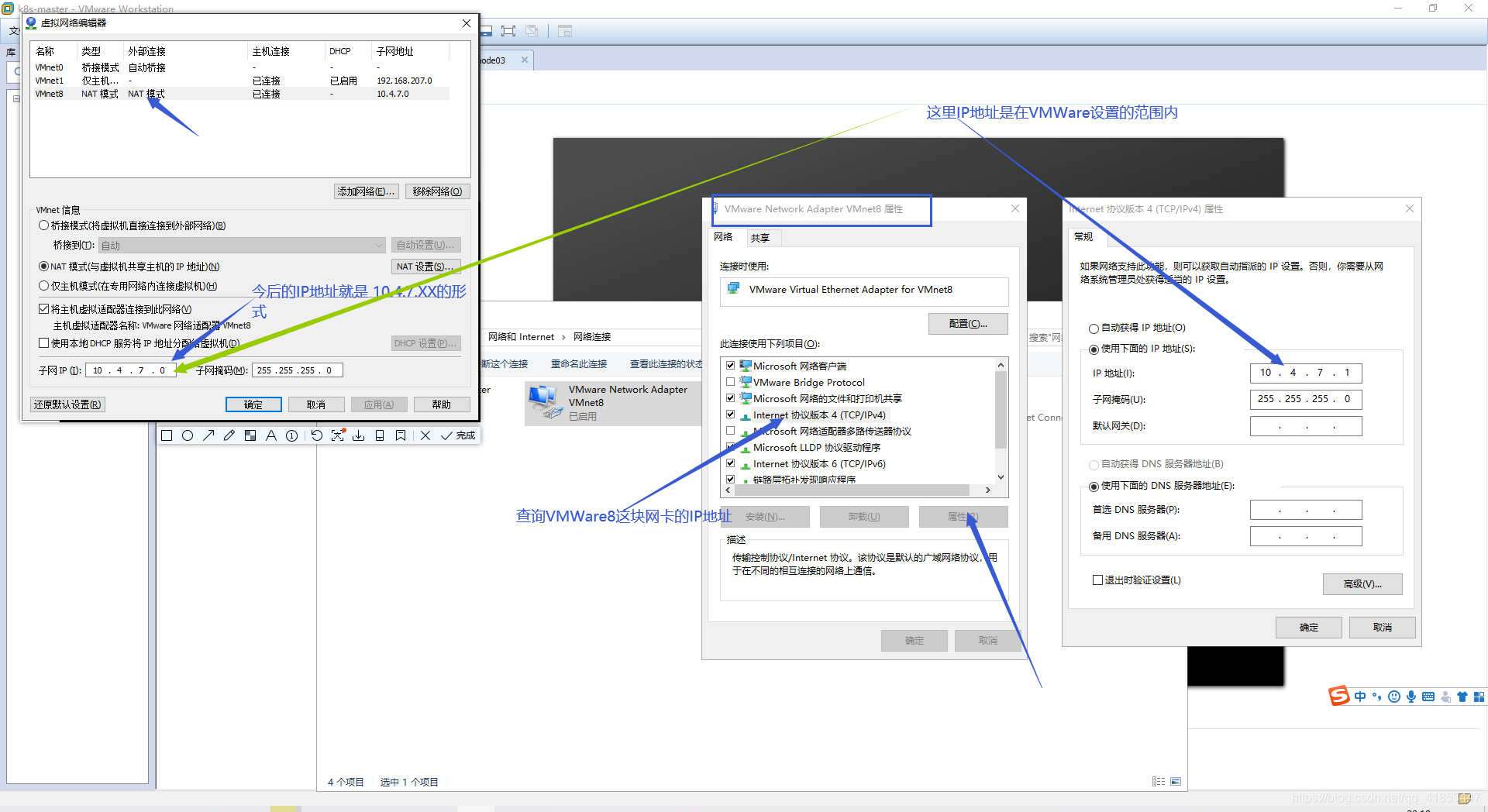Open the 桥接到 dropdown
The width and height of the screenshot is (1488, 812).
click(242, 245)
